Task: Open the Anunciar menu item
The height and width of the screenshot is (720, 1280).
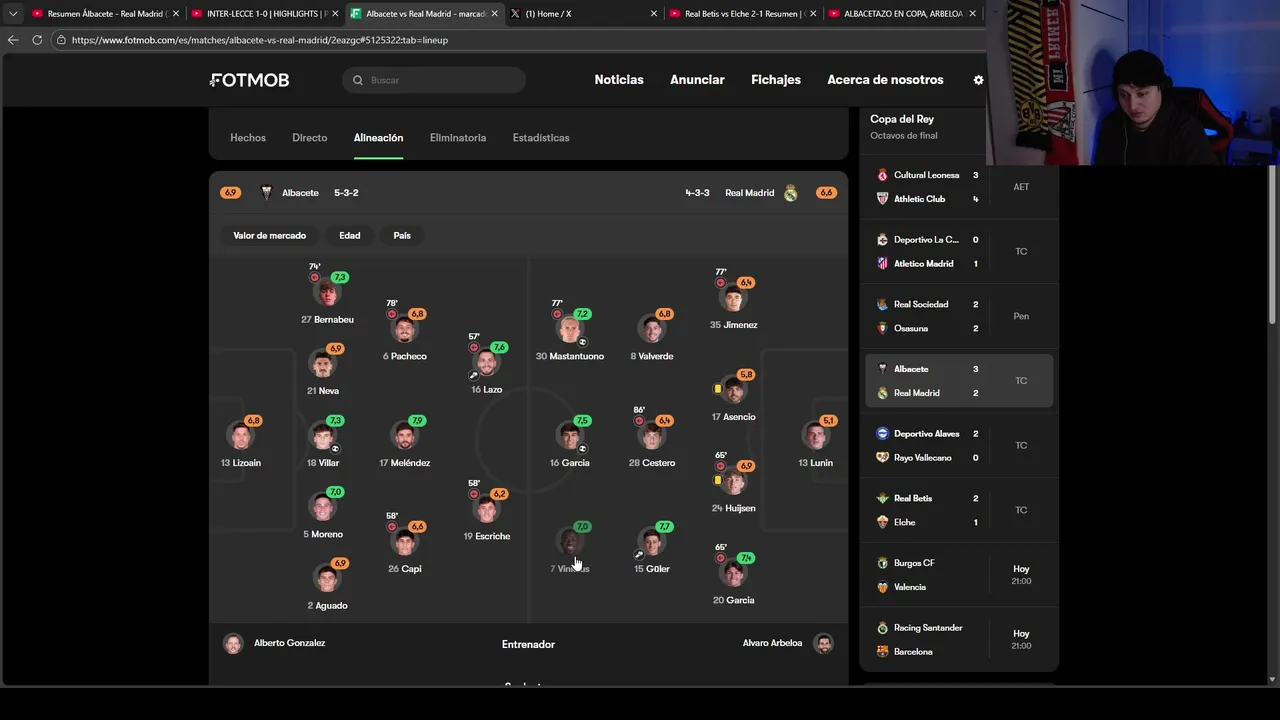Action: [x=697, y=80]
